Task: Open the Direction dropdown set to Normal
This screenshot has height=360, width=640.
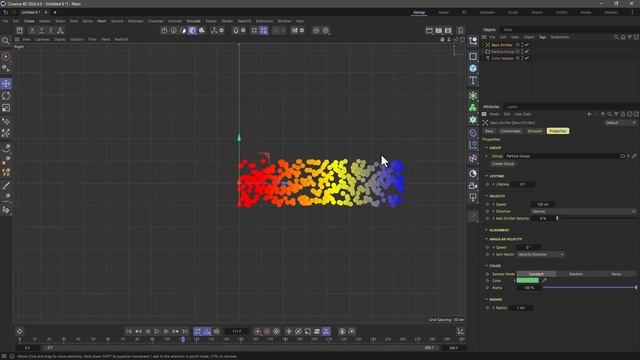Action: click(x=583, y=211)
